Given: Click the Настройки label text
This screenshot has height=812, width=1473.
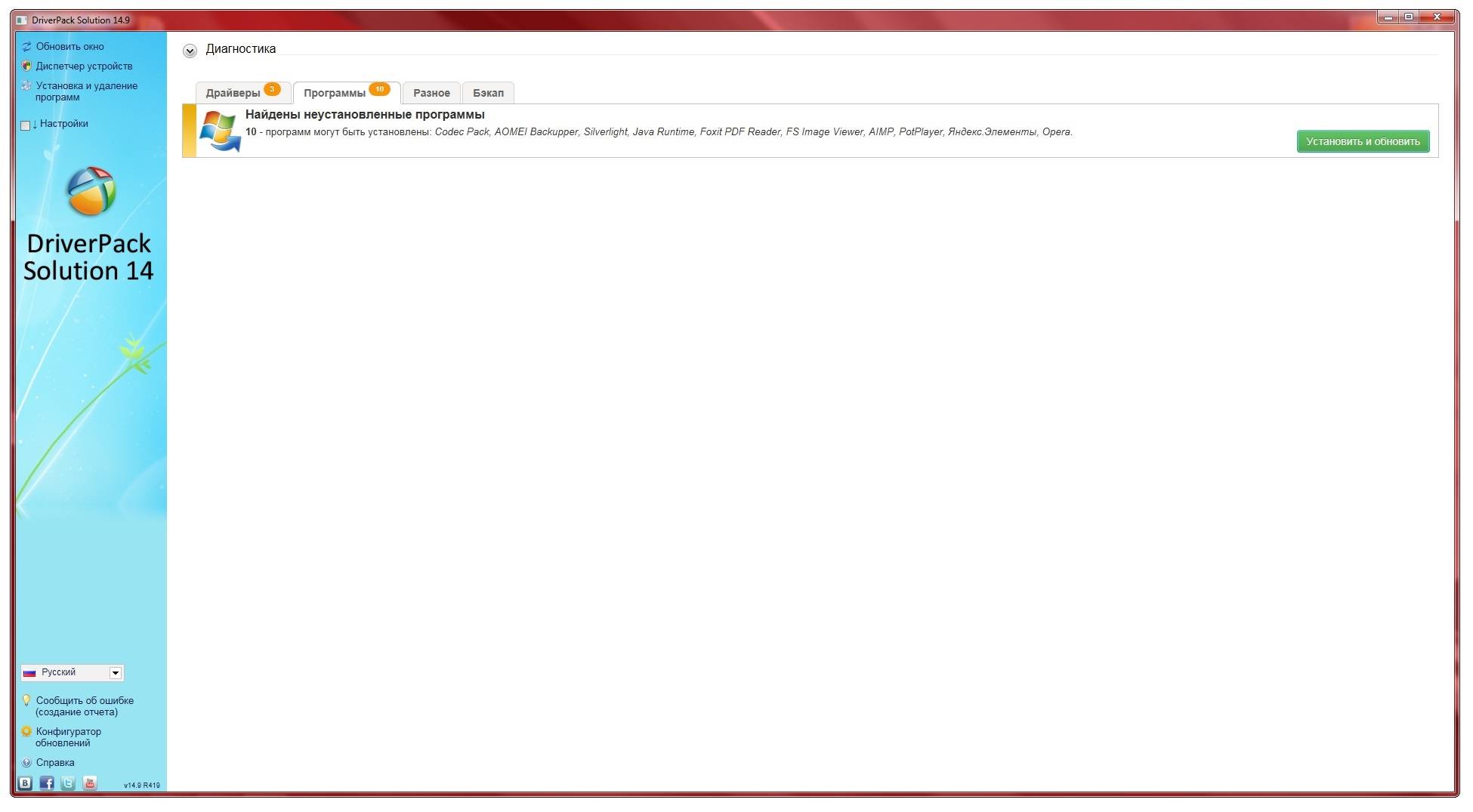Looking at the screenshot, I should pyautogui.click(x=64, y=124).
